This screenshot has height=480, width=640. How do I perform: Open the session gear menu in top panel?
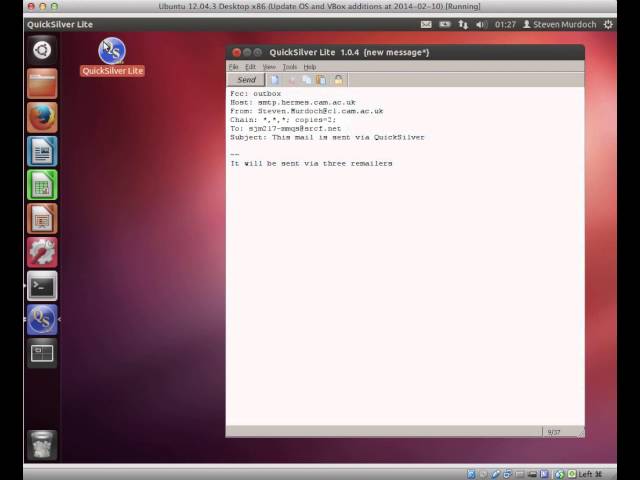(608, 24)
